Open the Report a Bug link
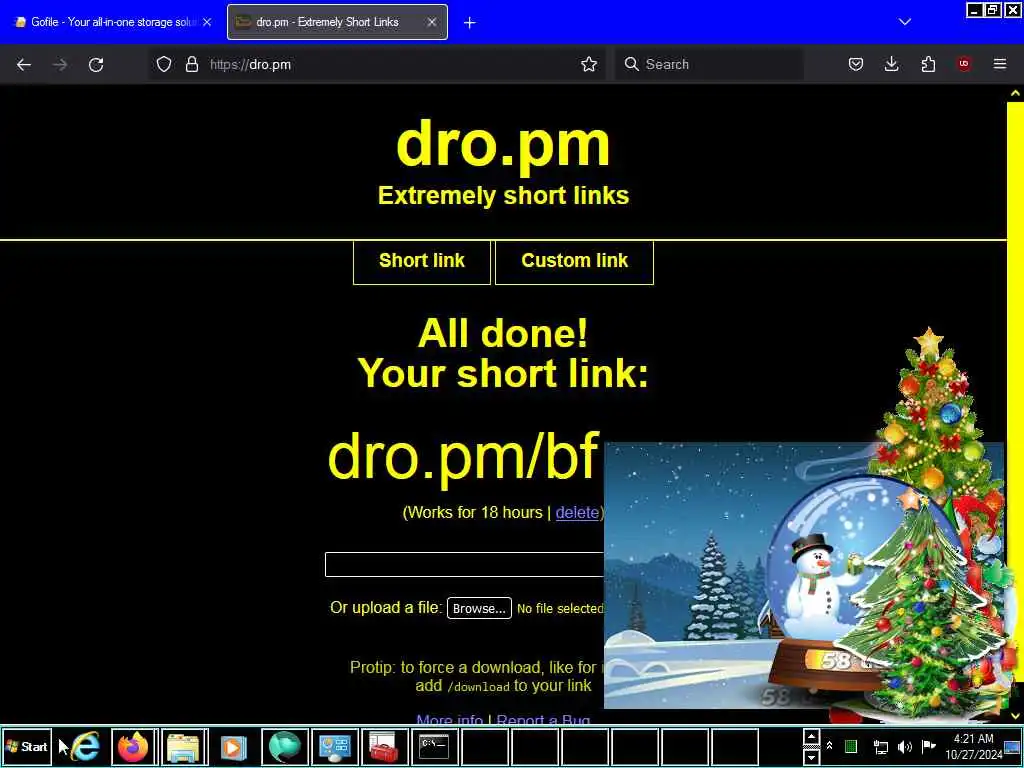 coord(543,719)
